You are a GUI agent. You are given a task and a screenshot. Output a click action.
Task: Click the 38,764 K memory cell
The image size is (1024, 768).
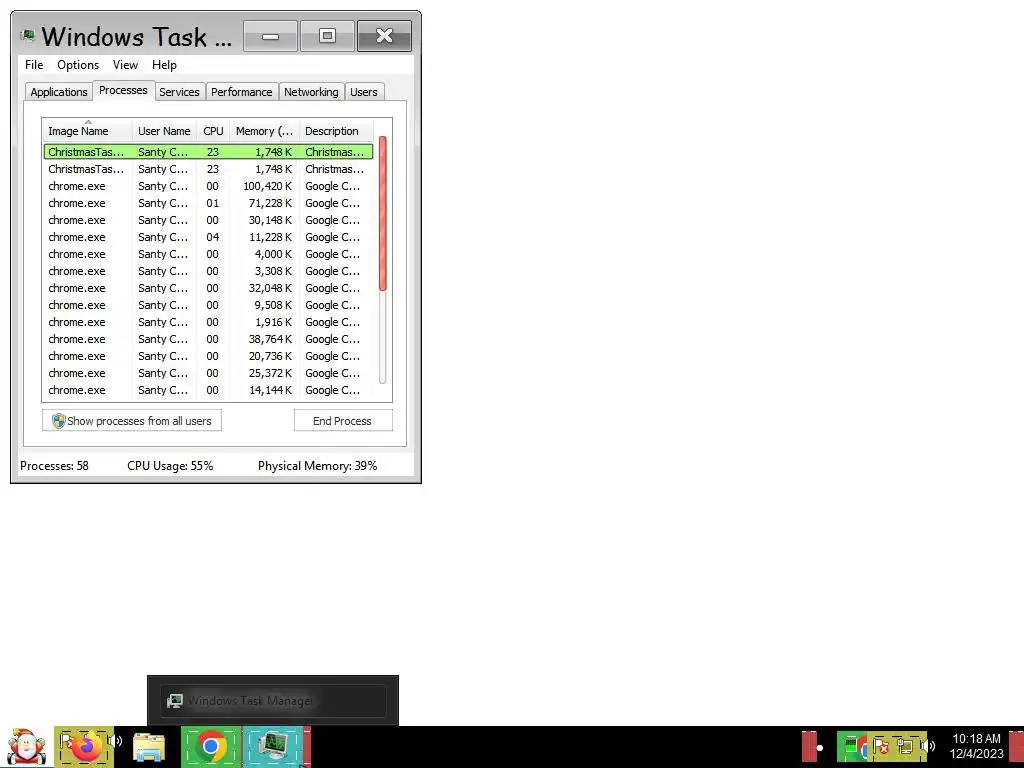click(271, 339)
